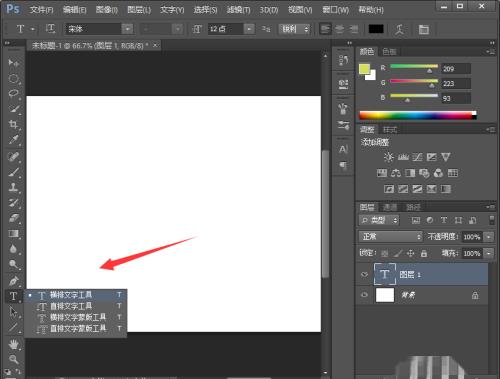Select the Clone Stamp tool
Screen dimensions: 500x379
(x=13, y=187)
